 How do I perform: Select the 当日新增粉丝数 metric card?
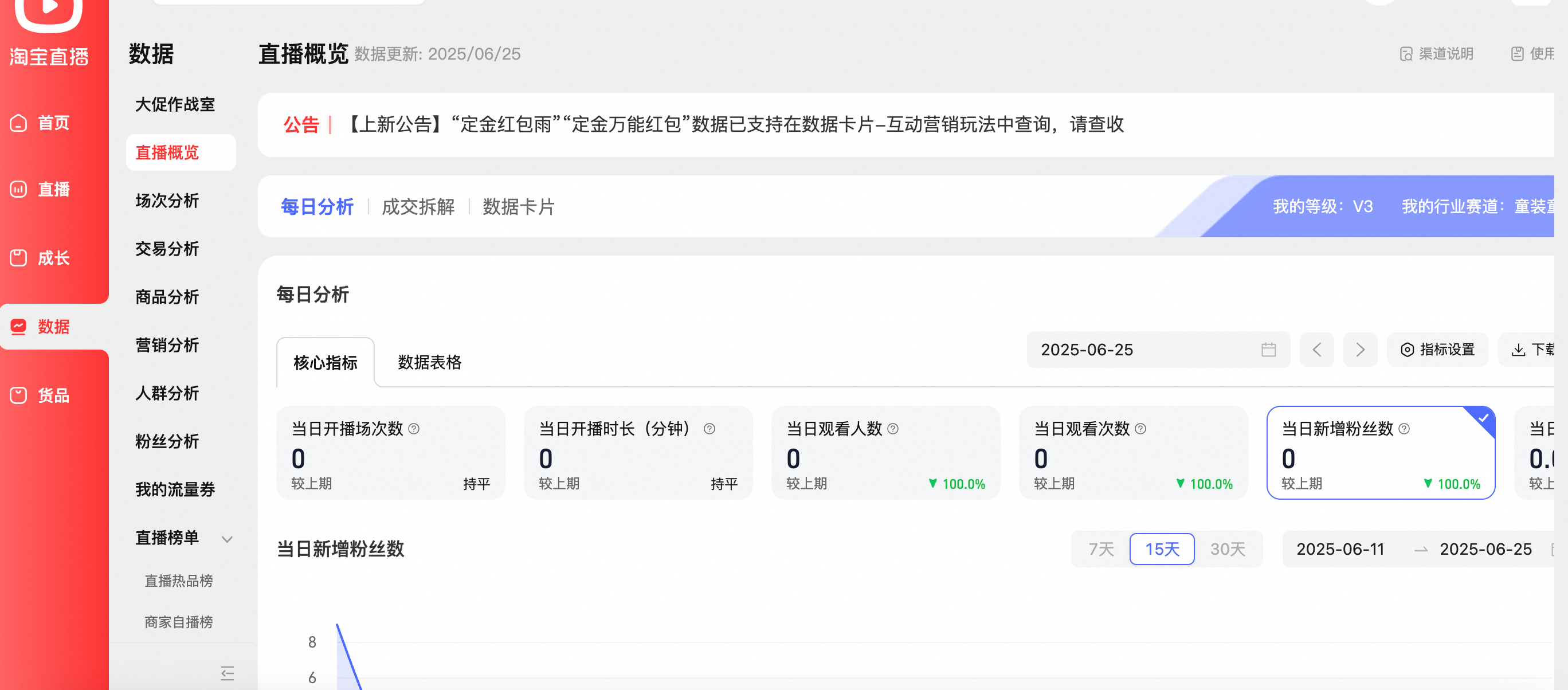pos(1381,453)
